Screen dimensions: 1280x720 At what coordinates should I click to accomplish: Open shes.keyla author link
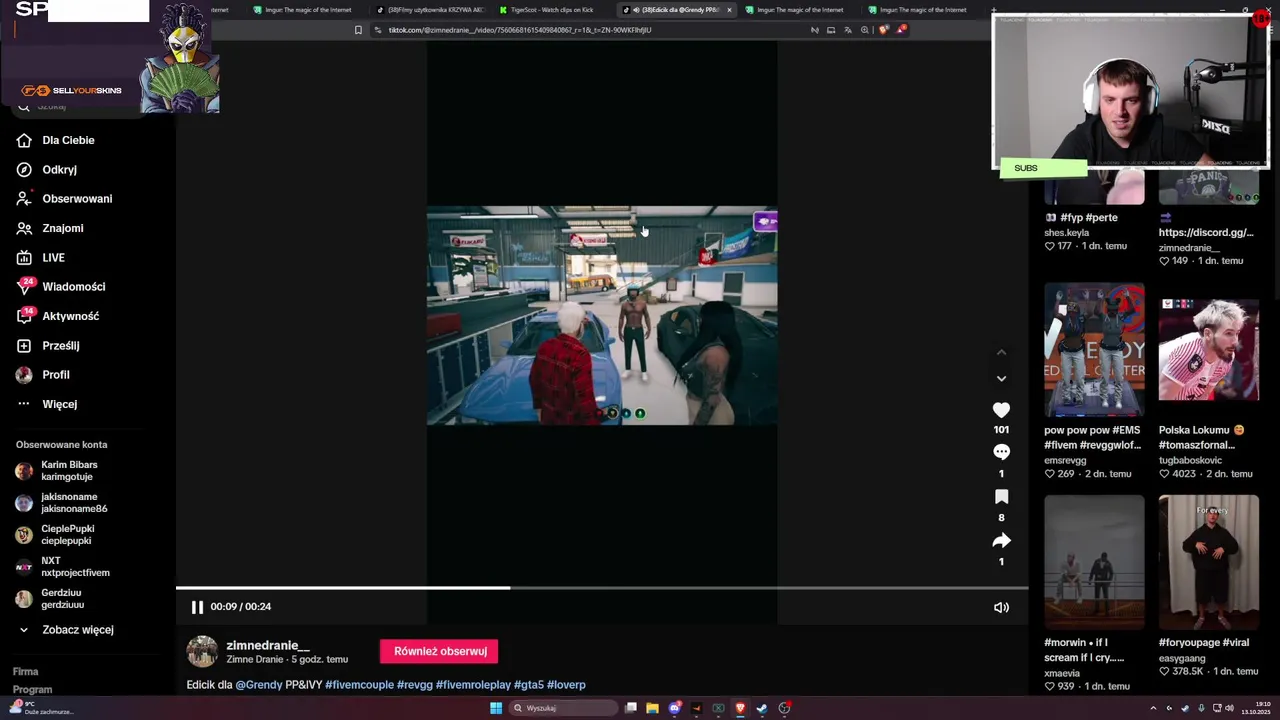pos(1066,233)
